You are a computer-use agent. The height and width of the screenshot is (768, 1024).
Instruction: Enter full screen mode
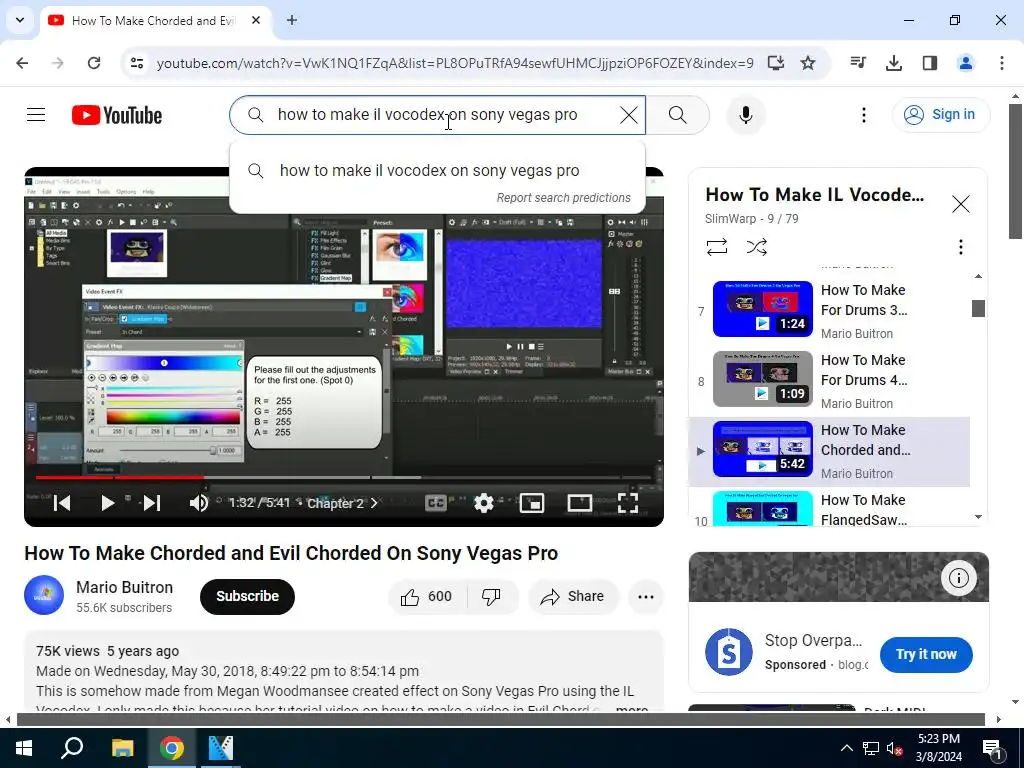pos(628,503)
